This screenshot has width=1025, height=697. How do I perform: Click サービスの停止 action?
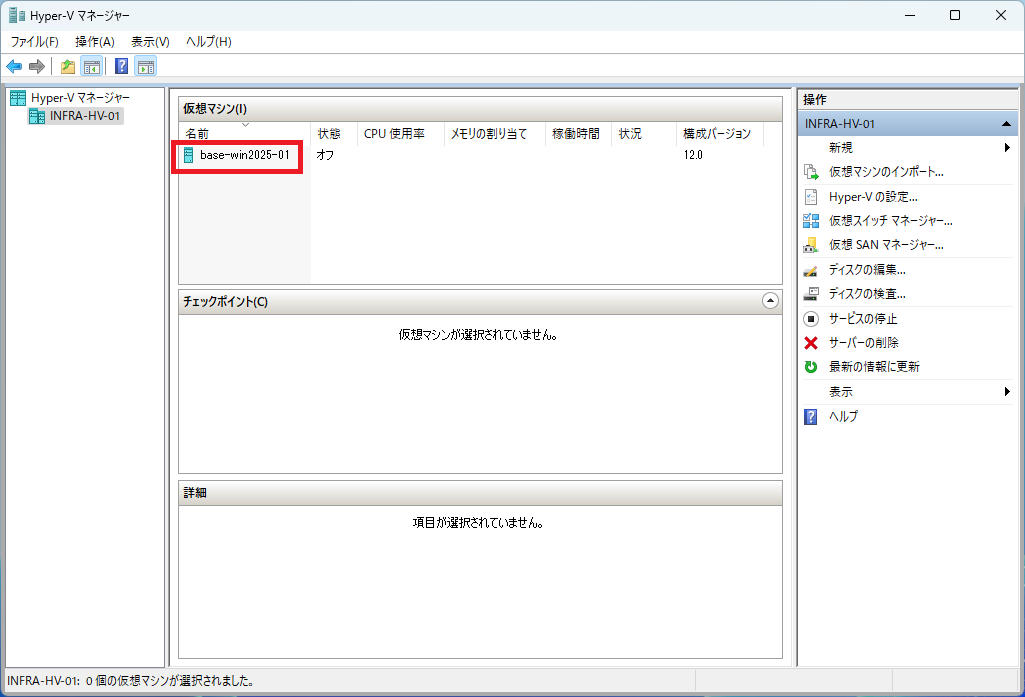863,318
